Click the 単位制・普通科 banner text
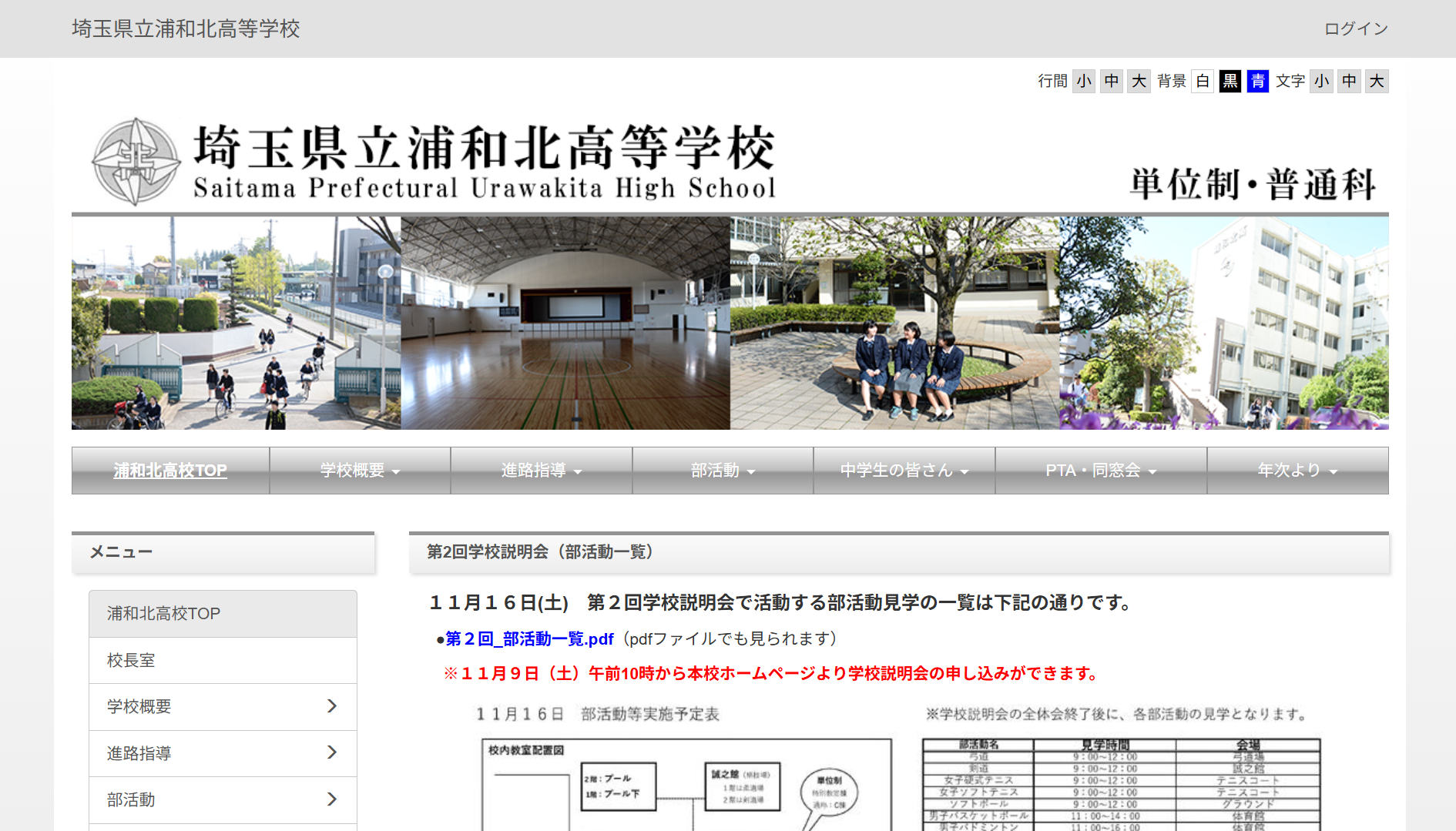Screen dimensions: 1456x831 pos(1253,184)
